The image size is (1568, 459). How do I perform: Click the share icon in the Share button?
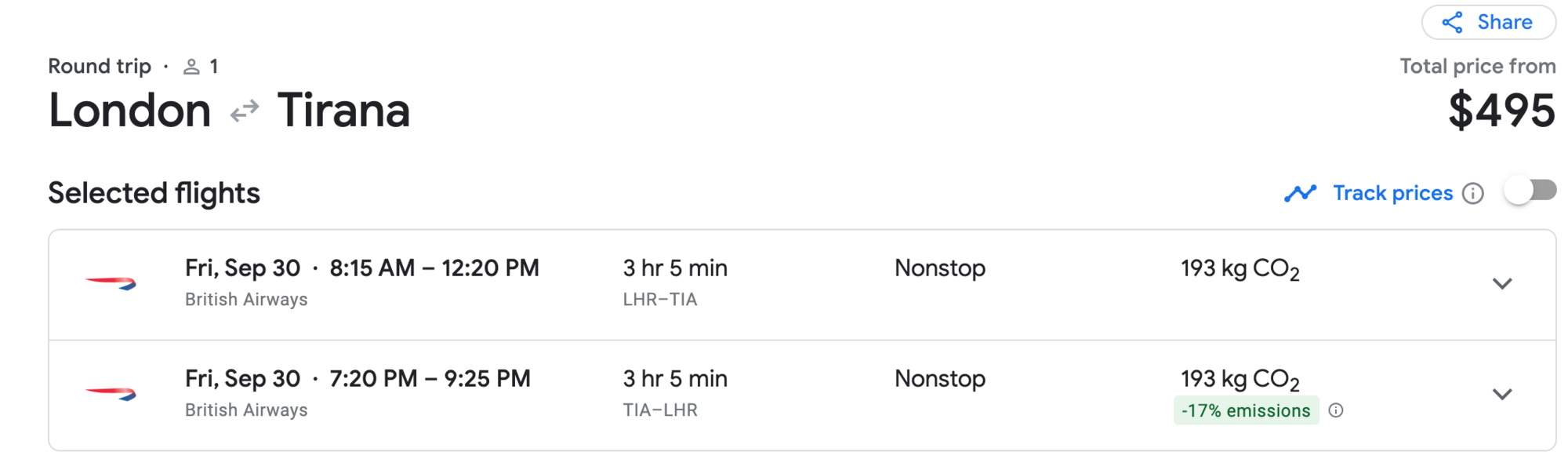click(1452, 23)
